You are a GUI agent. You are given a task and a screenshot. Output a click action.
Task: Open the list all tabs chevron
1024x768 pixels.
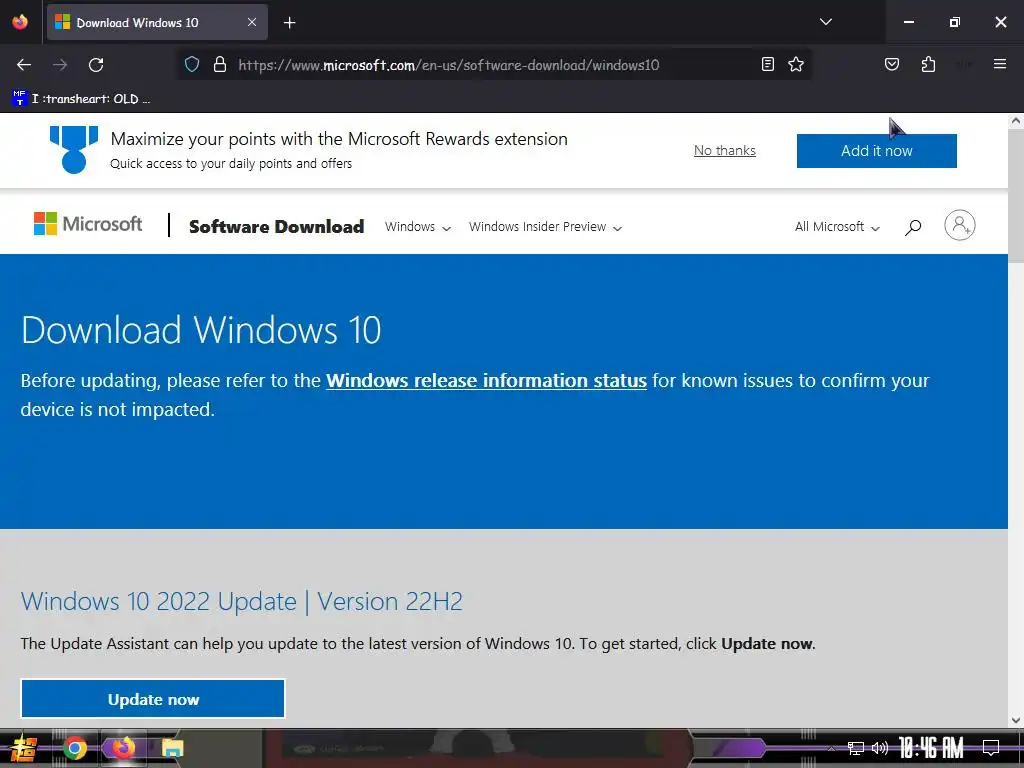[825, 22]
